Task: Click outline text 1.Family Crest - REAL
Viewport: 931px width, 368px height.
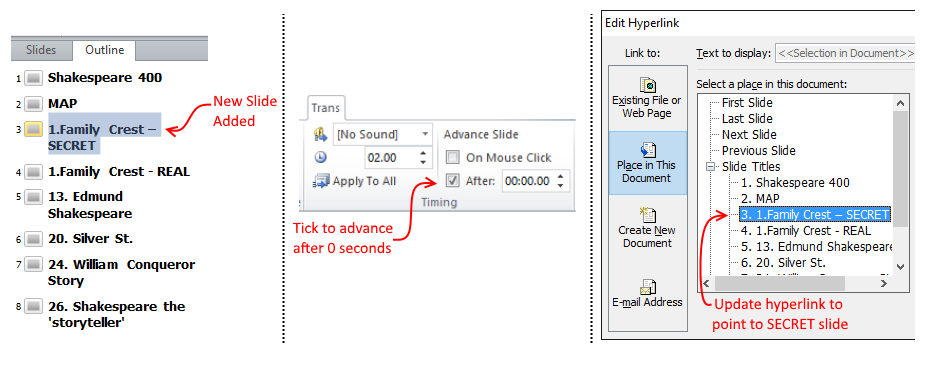Action: [119, 172]
